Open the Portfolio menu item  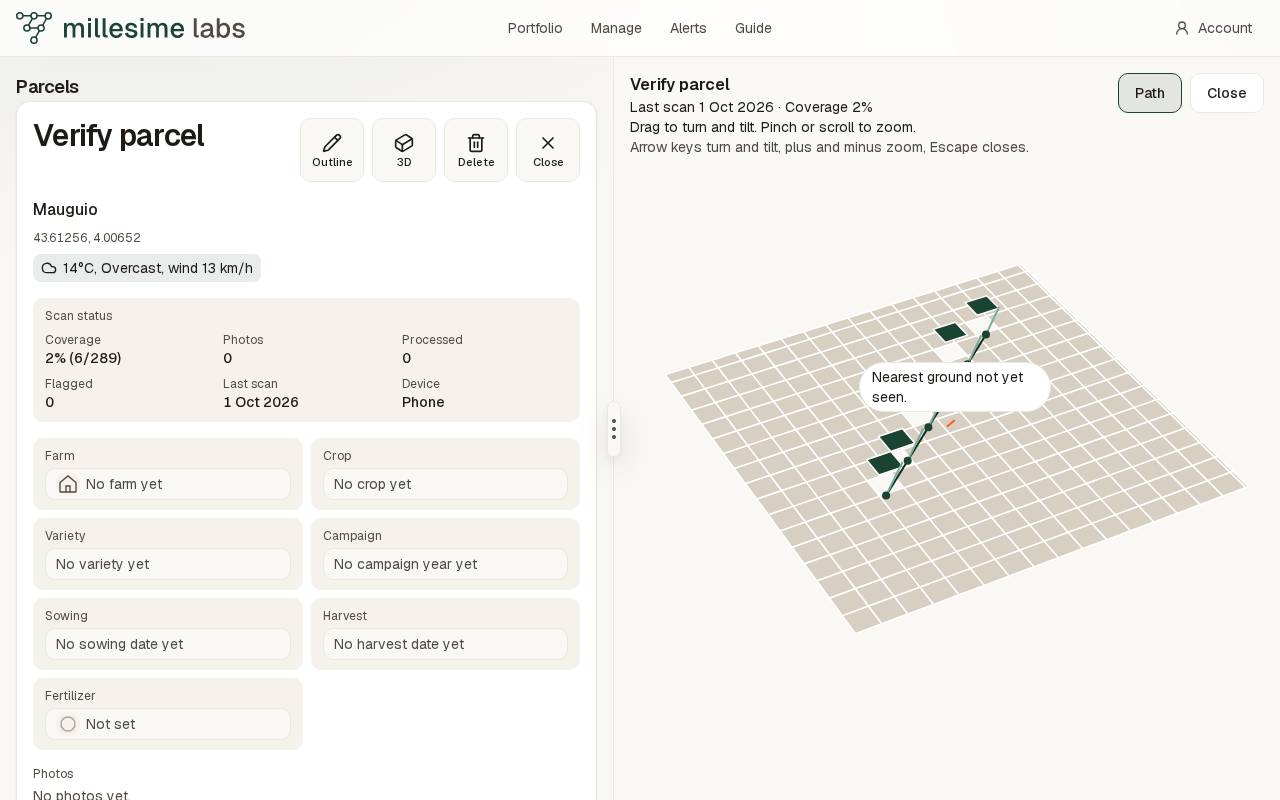(535, 28)
